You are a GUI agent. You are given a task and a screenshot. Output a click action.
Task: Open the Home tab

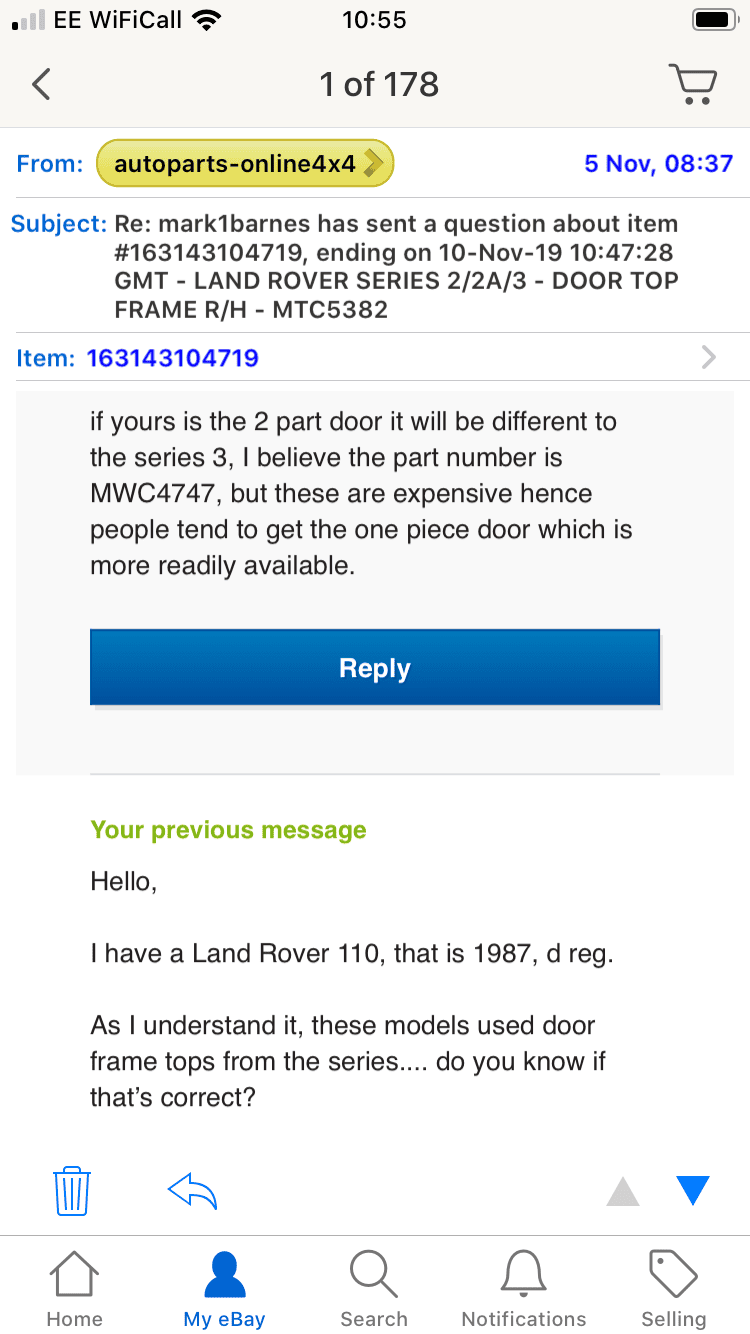(x=74, y=1291)
